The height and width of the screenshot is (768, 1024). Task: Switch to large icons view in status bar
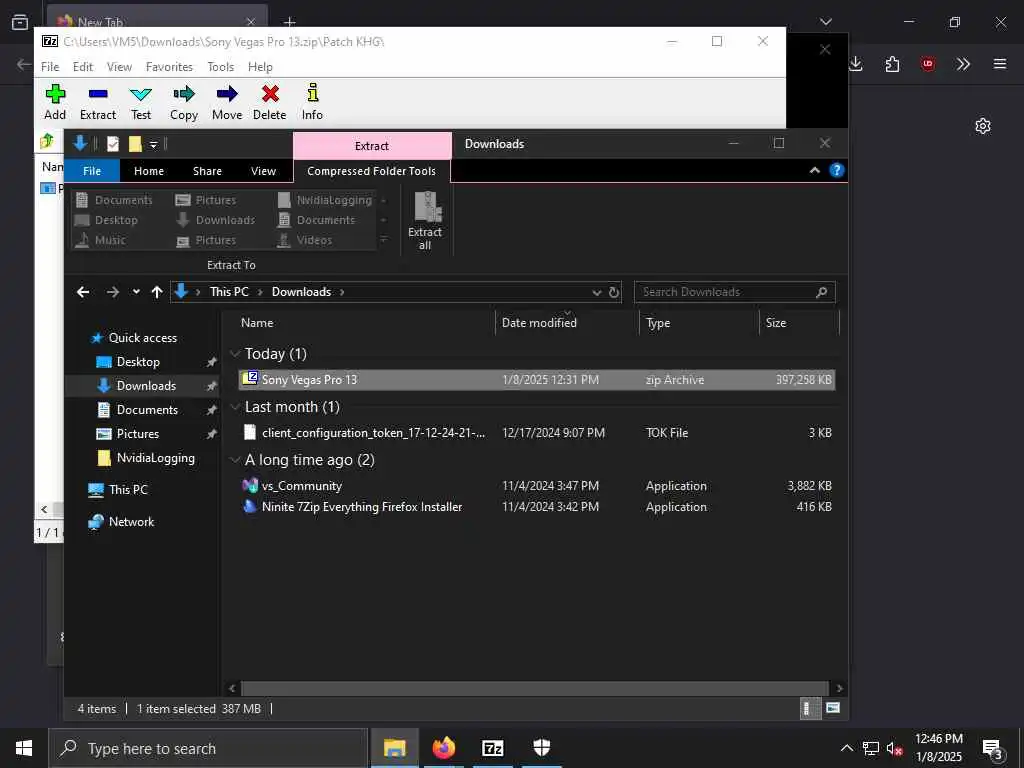point(833,708)
